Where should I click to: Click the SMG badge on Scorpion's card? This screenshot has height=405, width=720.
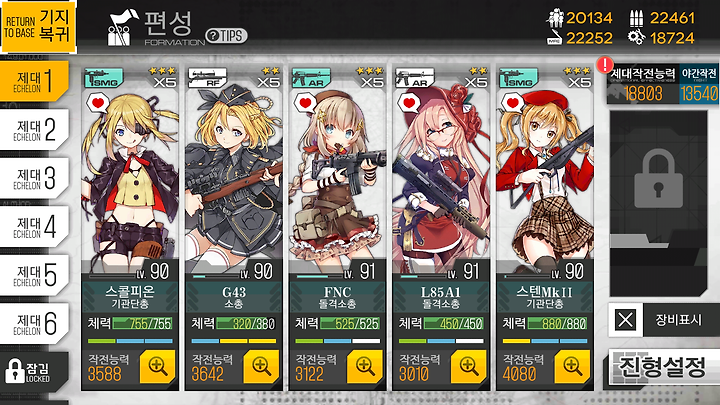tap(104, 78)
